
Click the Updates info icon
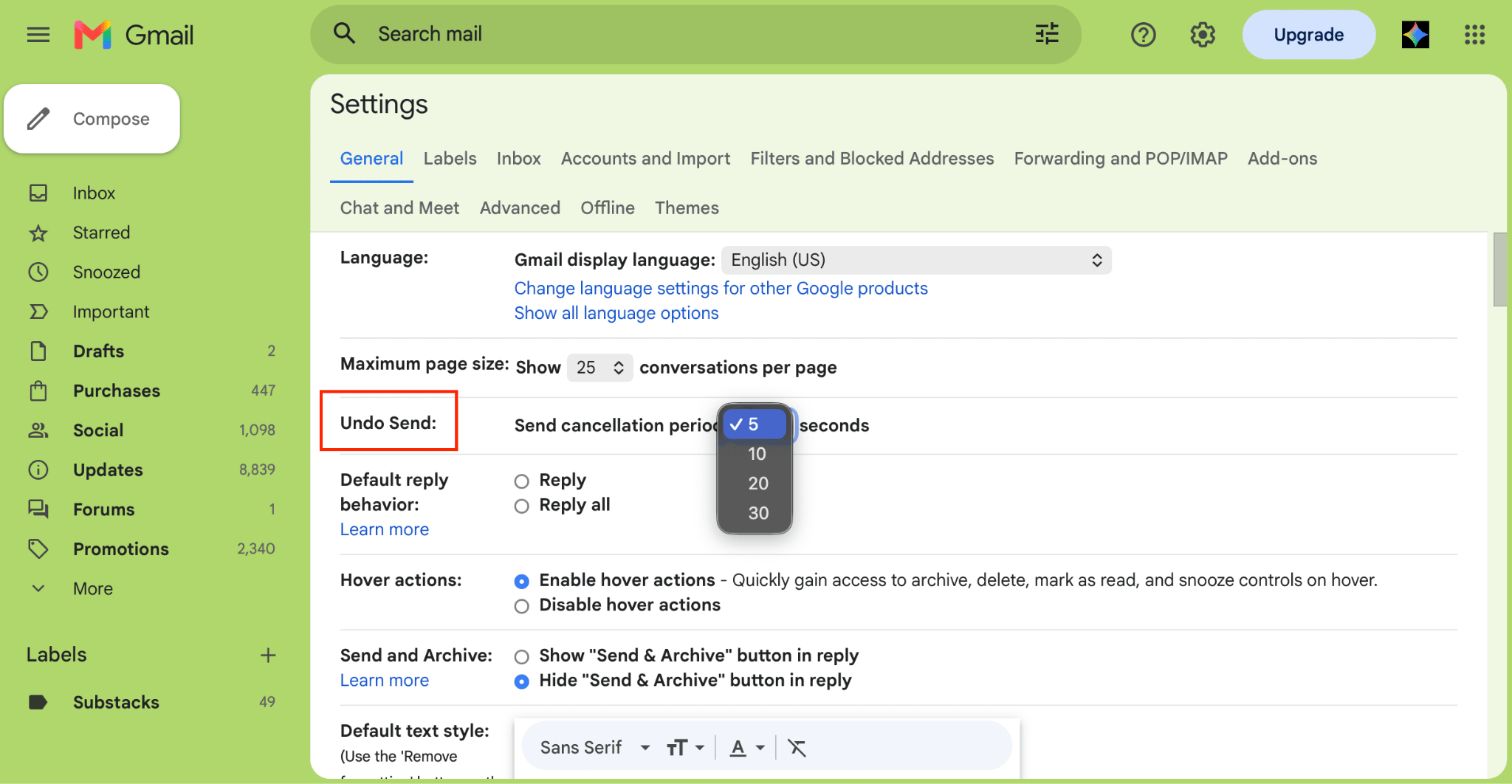click(38, 470)
